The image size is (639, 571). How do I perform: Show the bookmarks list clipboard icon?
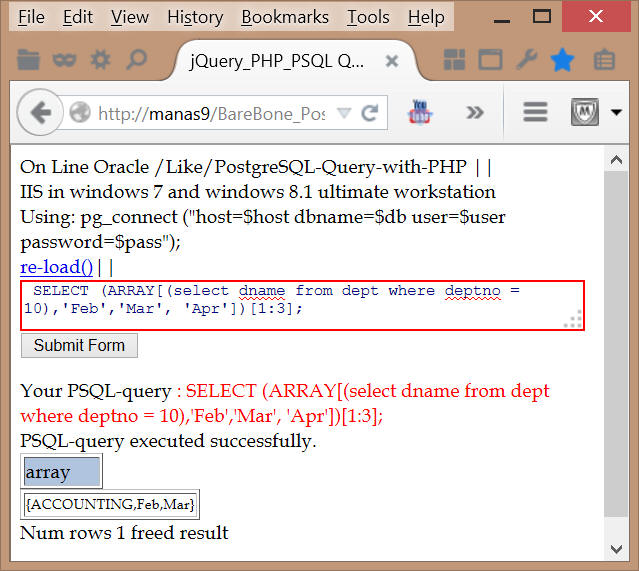point(604,60)
